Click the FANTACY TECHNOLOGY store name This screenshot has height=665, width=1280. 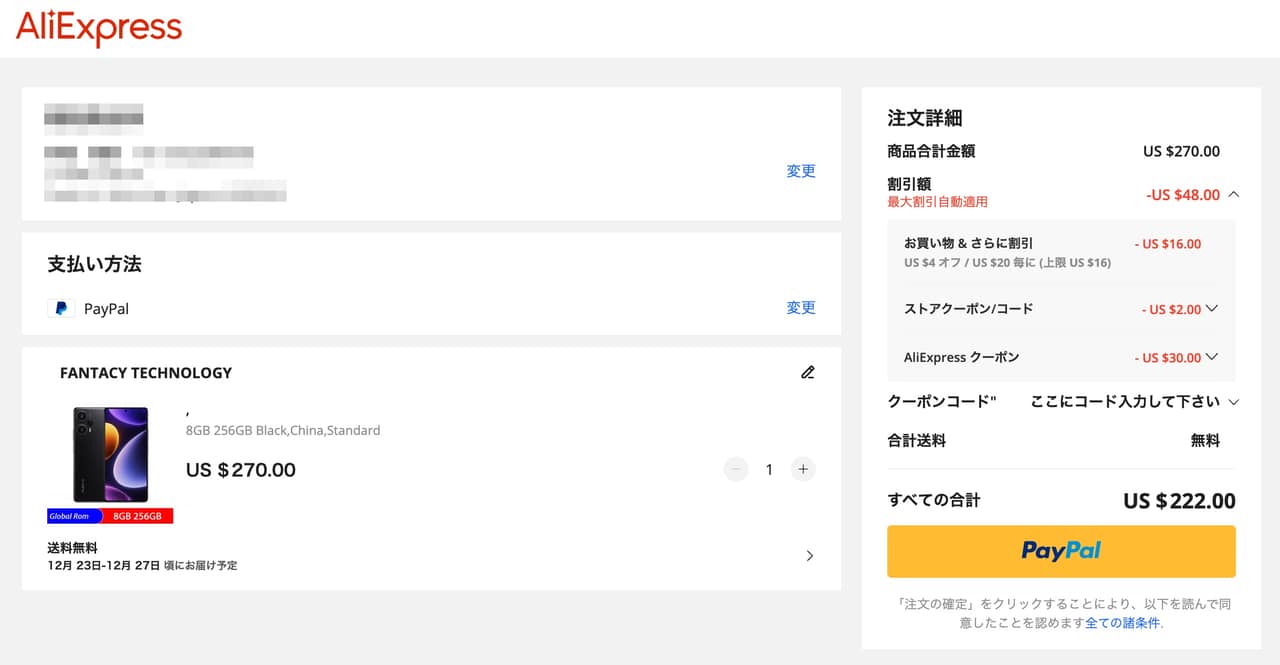click(146, 373)
